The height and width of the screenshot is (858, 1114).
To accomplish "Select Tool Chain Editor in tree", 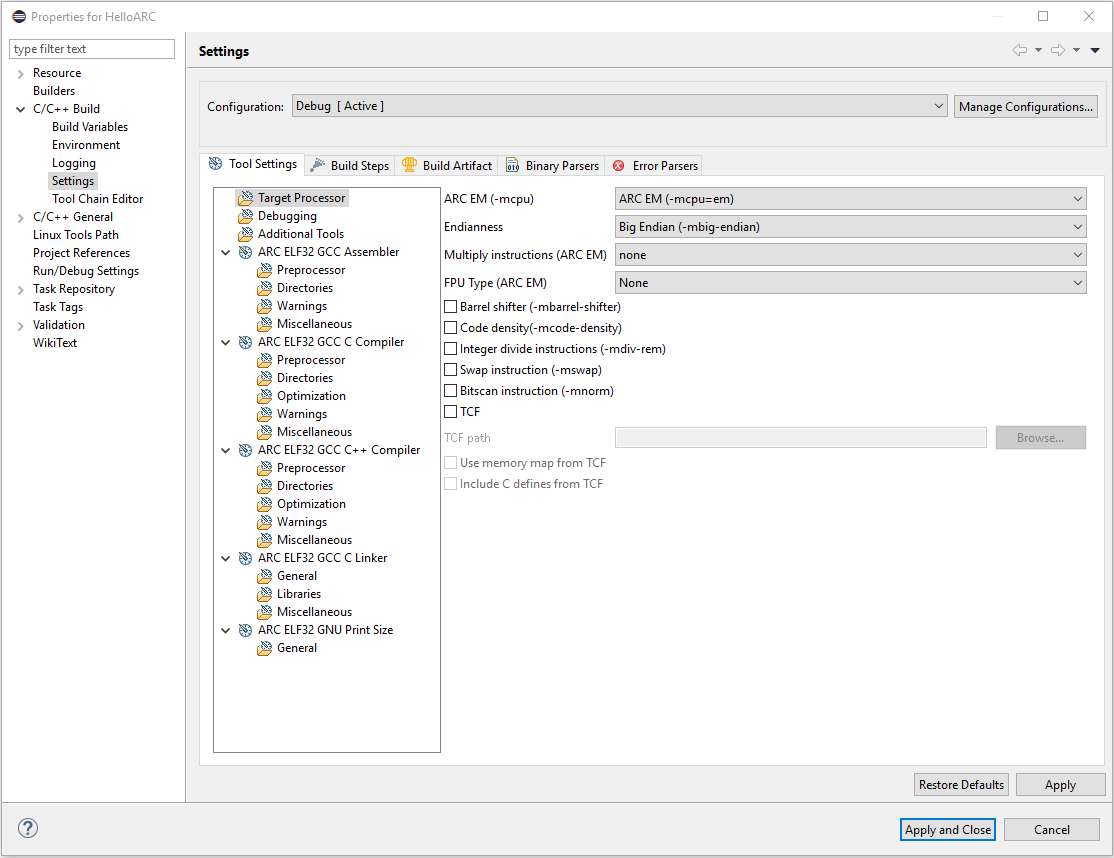I will [97, 199].
